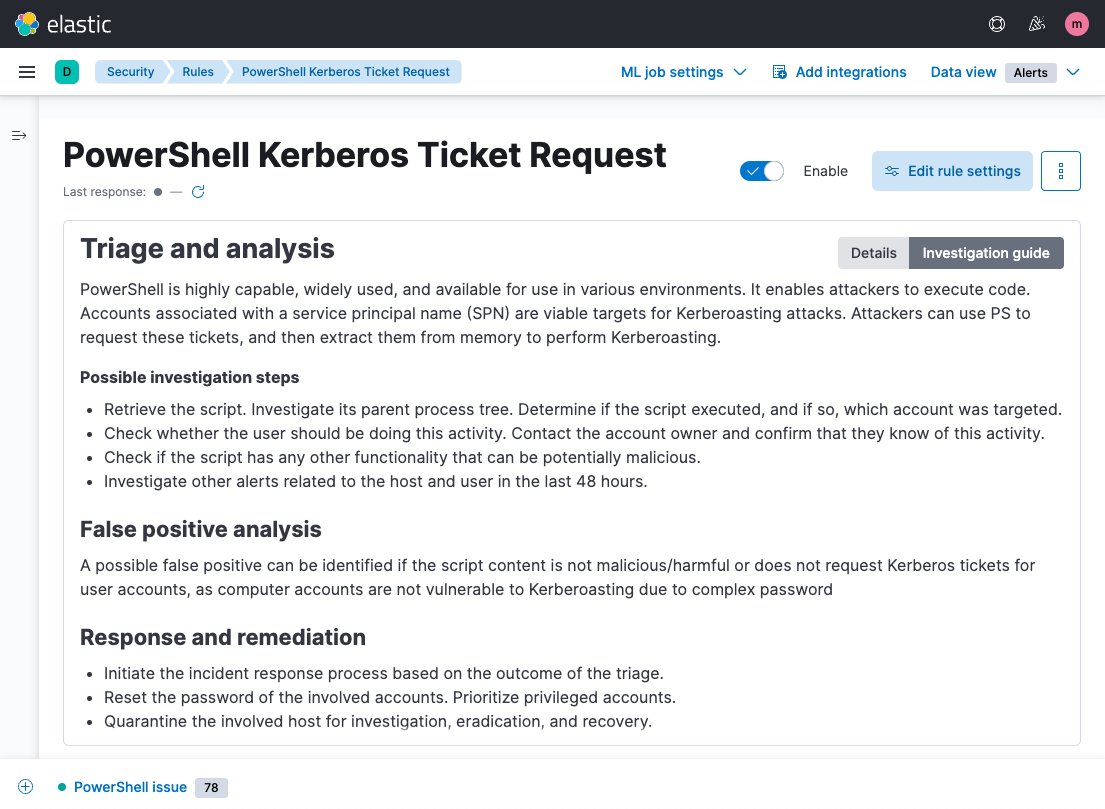Open rule actions three-dot menu
Image resolution: width=1105 pixels, height=809 pixels.
[x=1060, y=171]
